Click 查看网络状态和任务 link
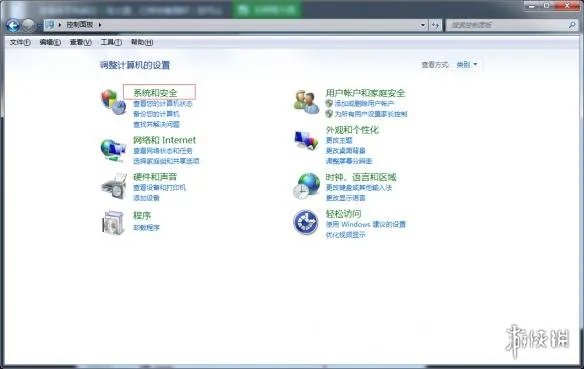584x369 pixels. [163, 150]
